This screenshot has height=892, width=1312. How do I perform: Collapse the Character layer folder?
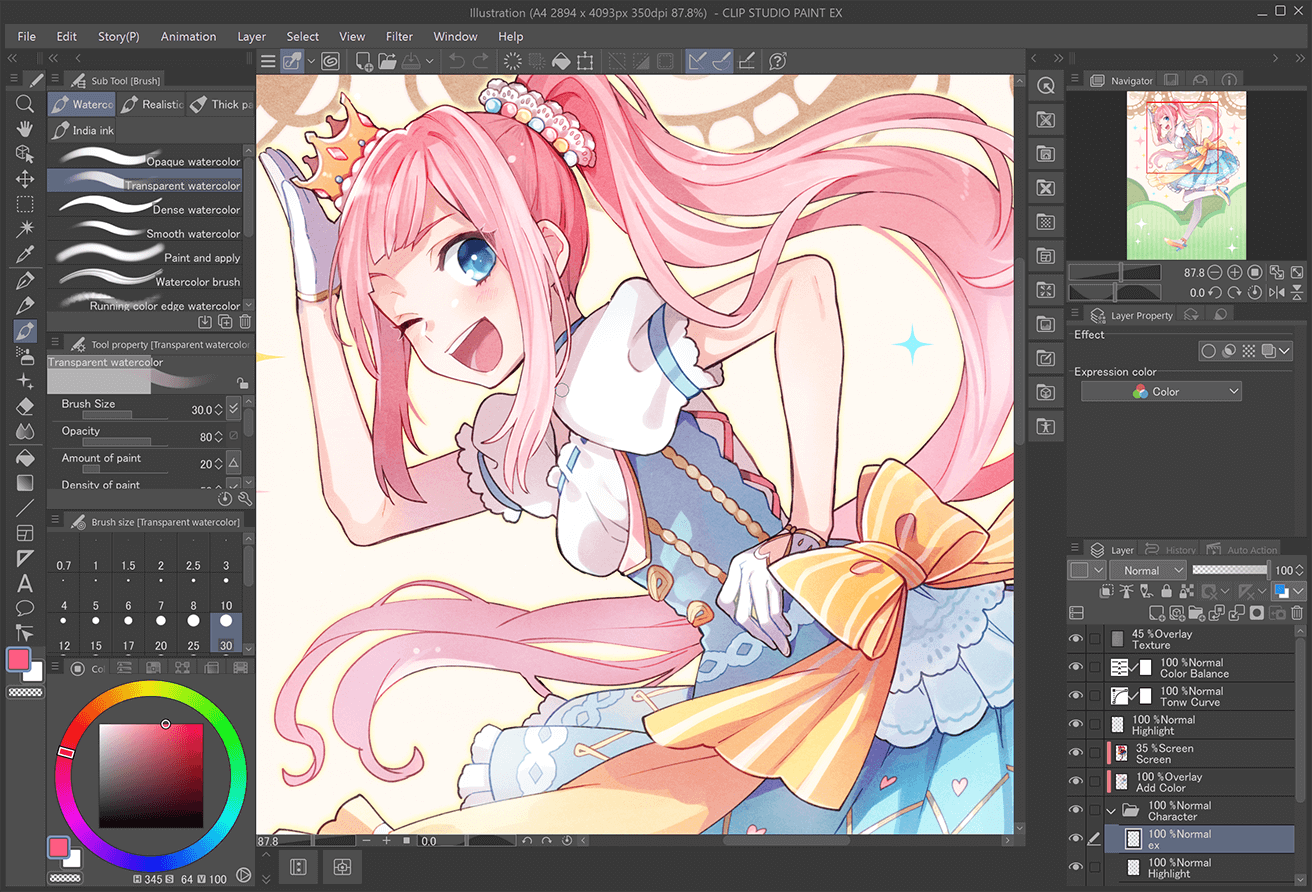pyautogui.click(x=1111, y=810)
